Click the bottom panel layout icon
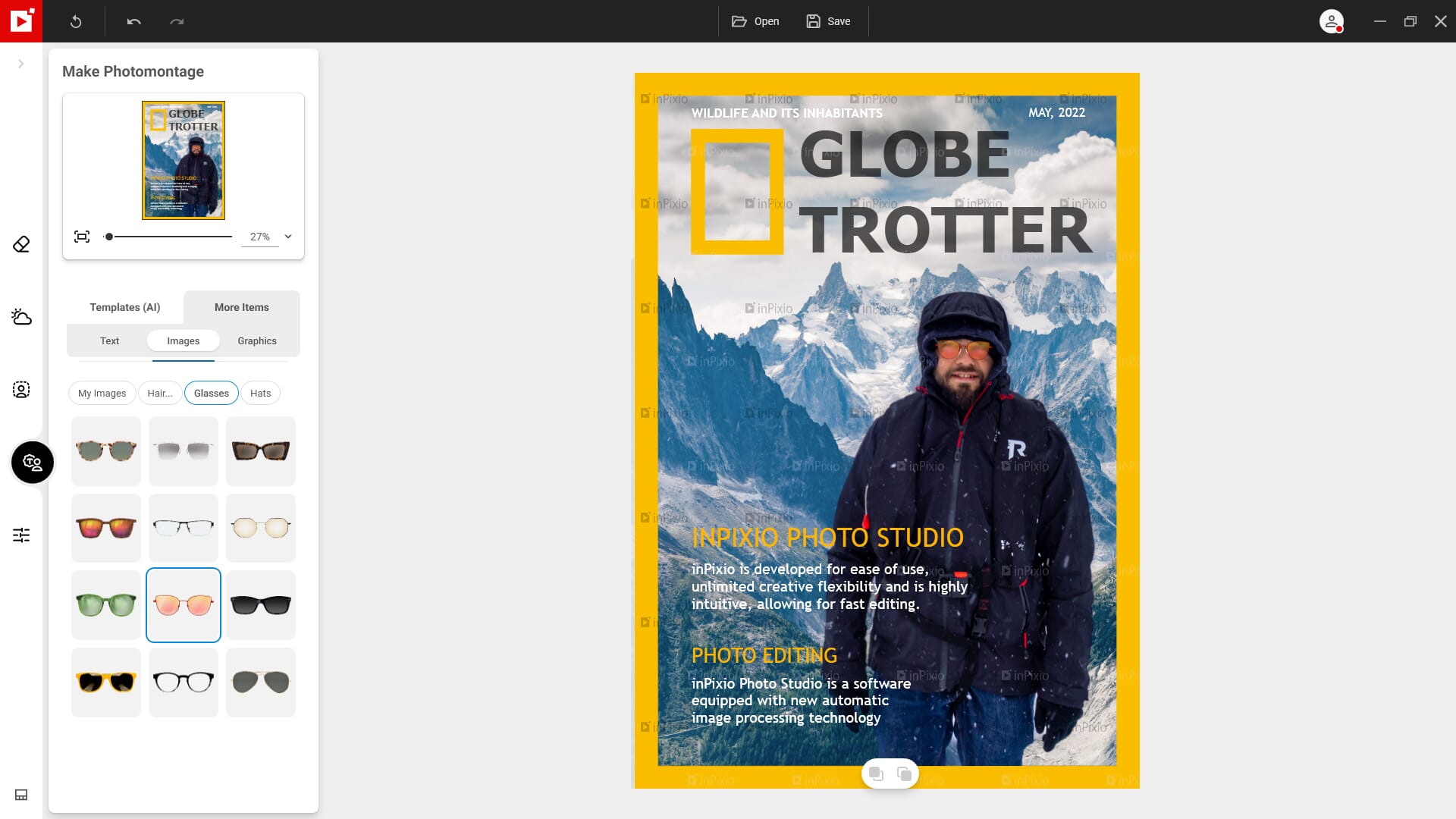The height and width of the screenshot is (819, 1456). point(21,795)
